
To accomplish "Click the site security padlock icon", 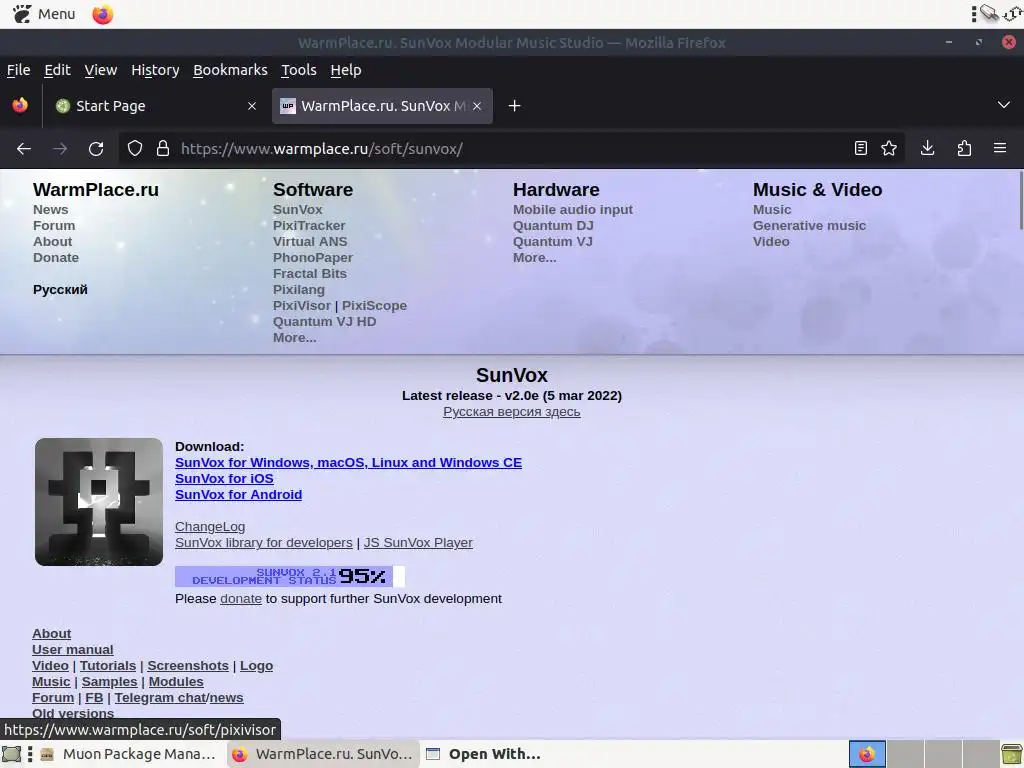I will pos(163,149).
